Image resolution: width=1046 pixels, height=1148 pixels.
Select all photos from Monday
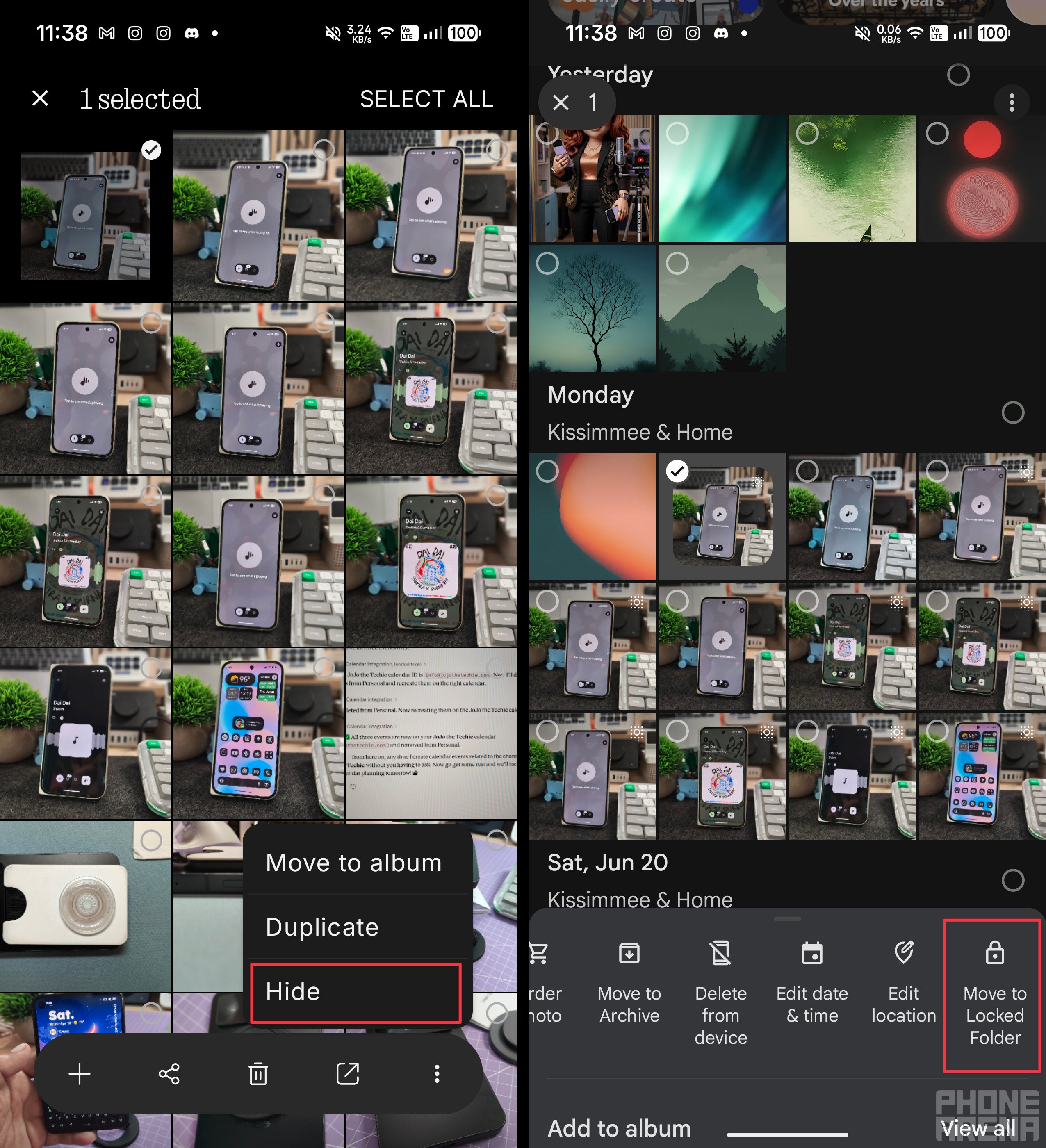pyautogui.click(x=1012, y=412)
